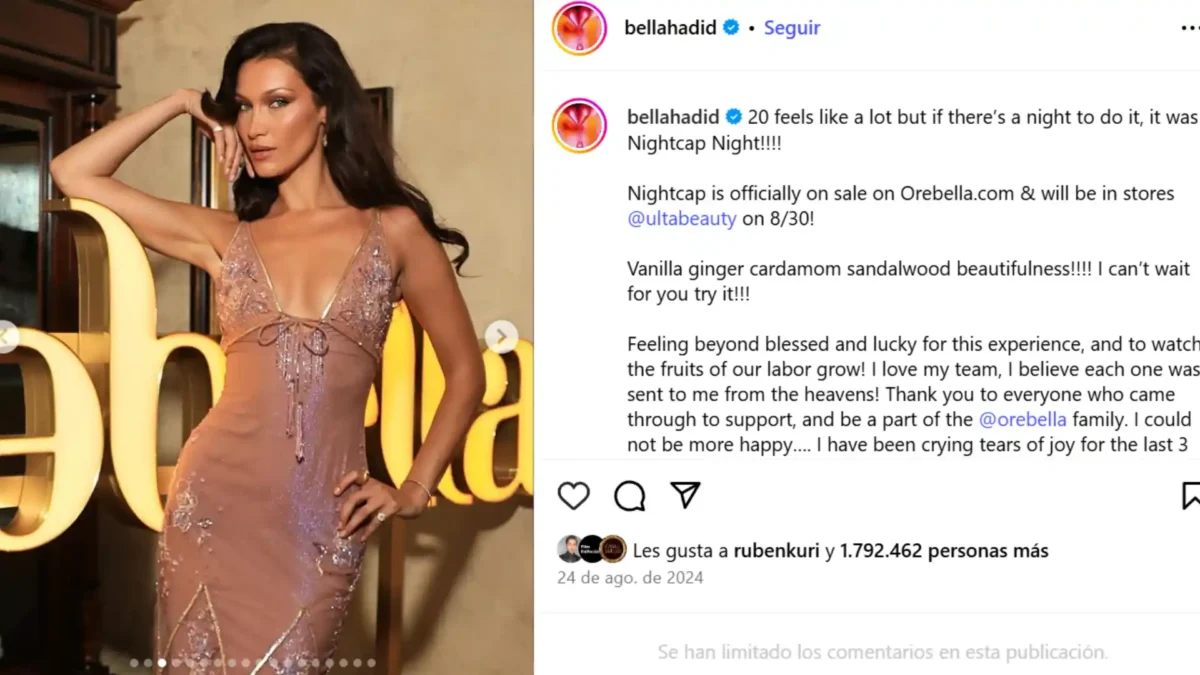Click the profile avatar beside the caption
The width and height of the screenshot is (1200, 675).
point(580,125)
